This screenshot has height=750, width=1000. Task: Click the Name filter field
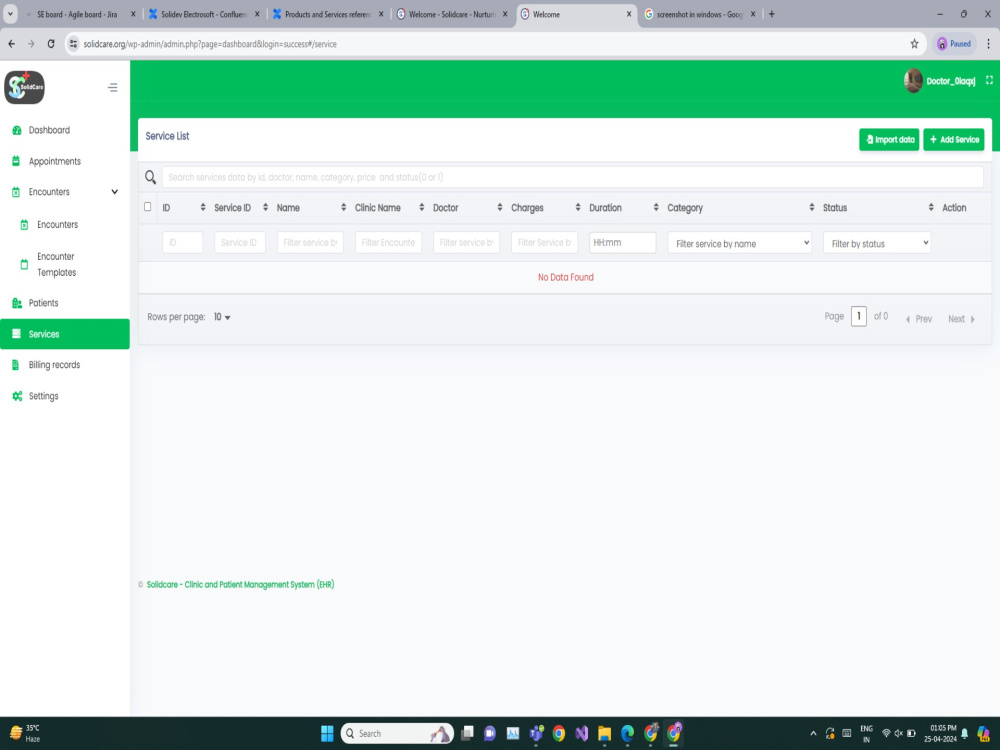[x=310, y=242]
